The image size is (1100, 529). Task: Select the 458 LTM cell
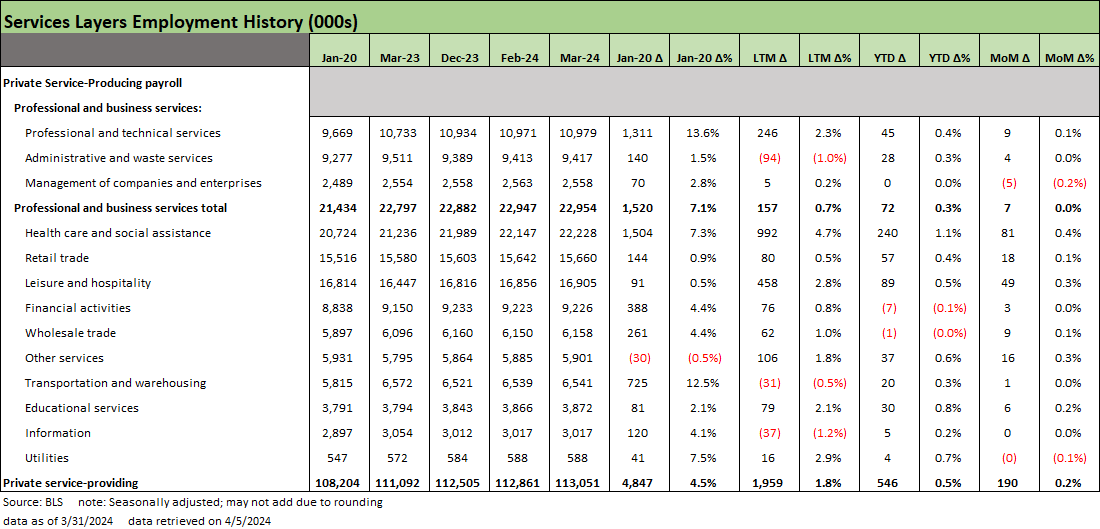point(767,283)
